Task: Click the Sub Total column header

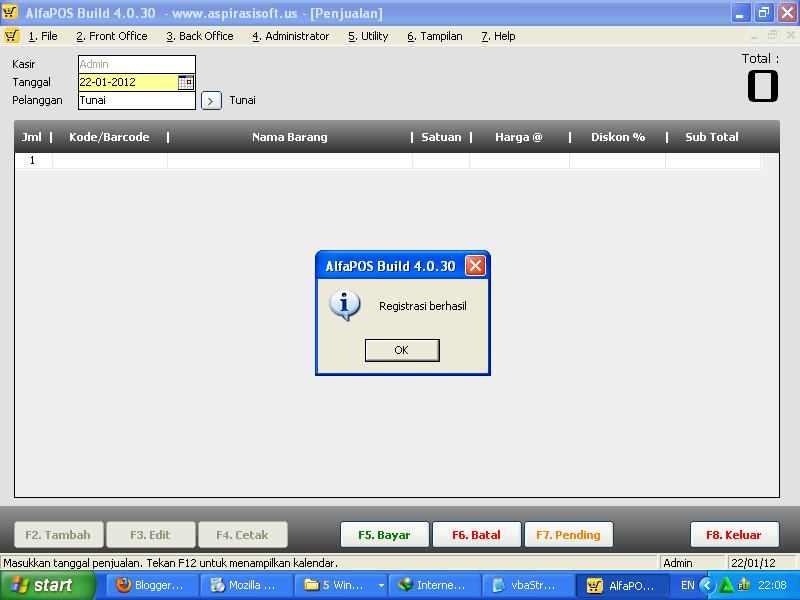Action: 712,137
